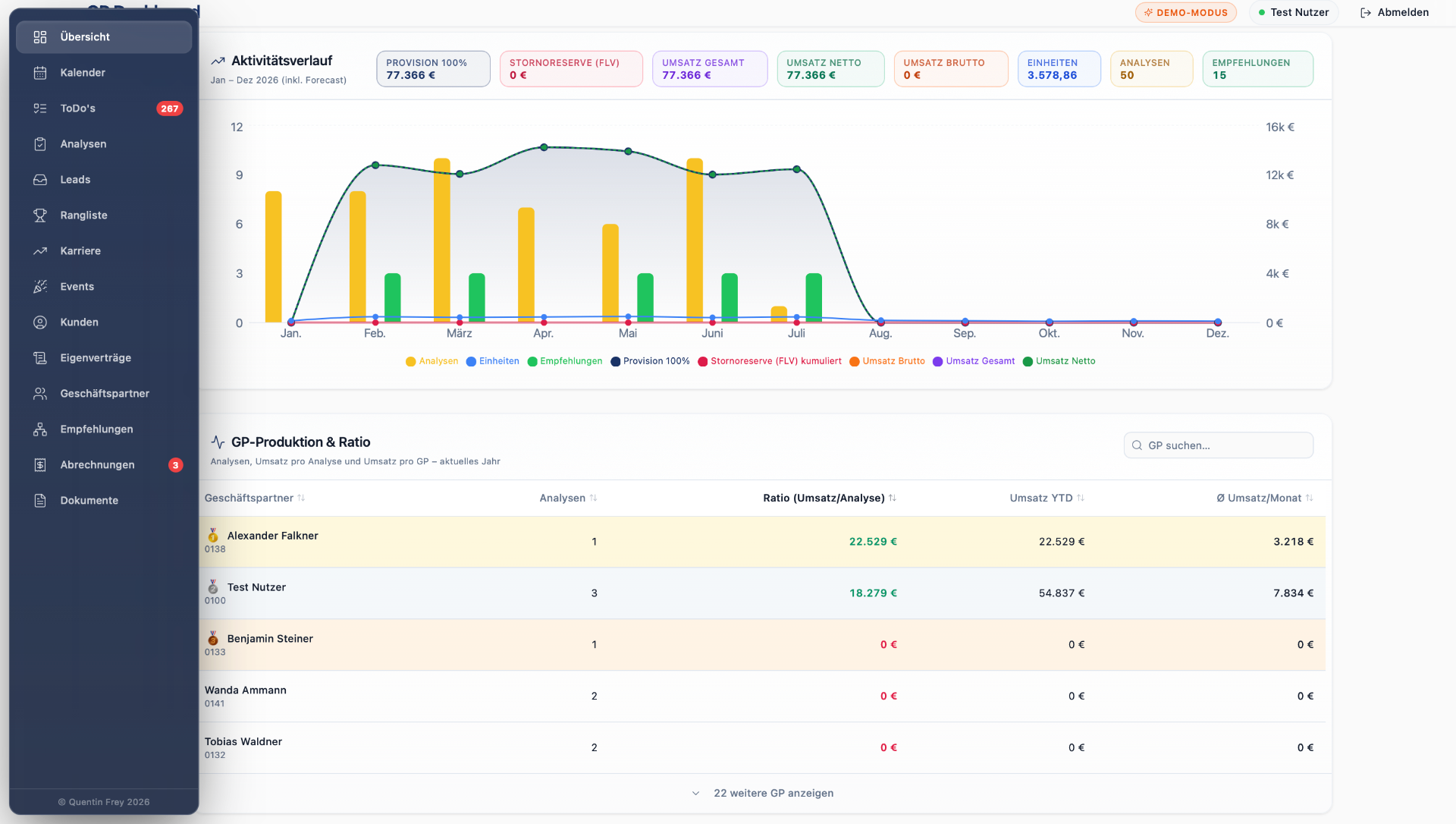Viewport: 1456px width, 824px height.
Task: Open the Karriere menu item
Action: coord(104,251)
